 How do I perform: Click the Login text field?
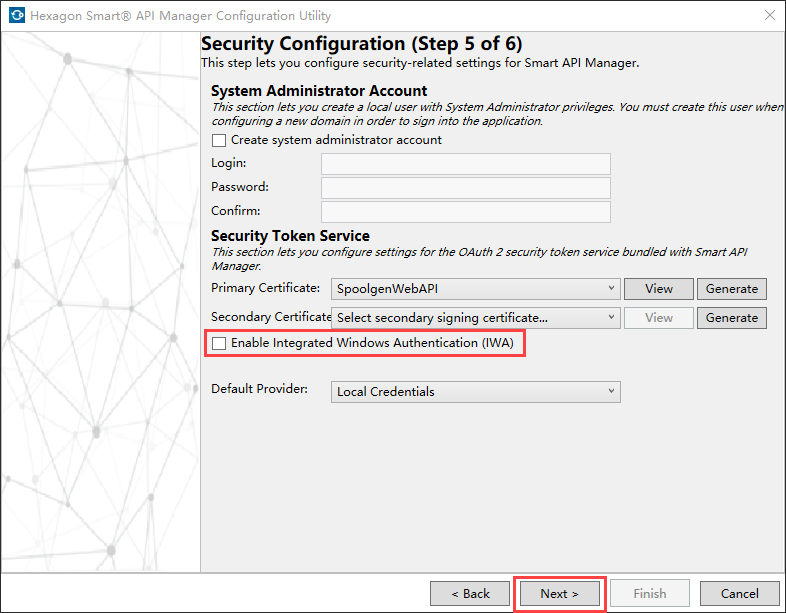[465, 164]
